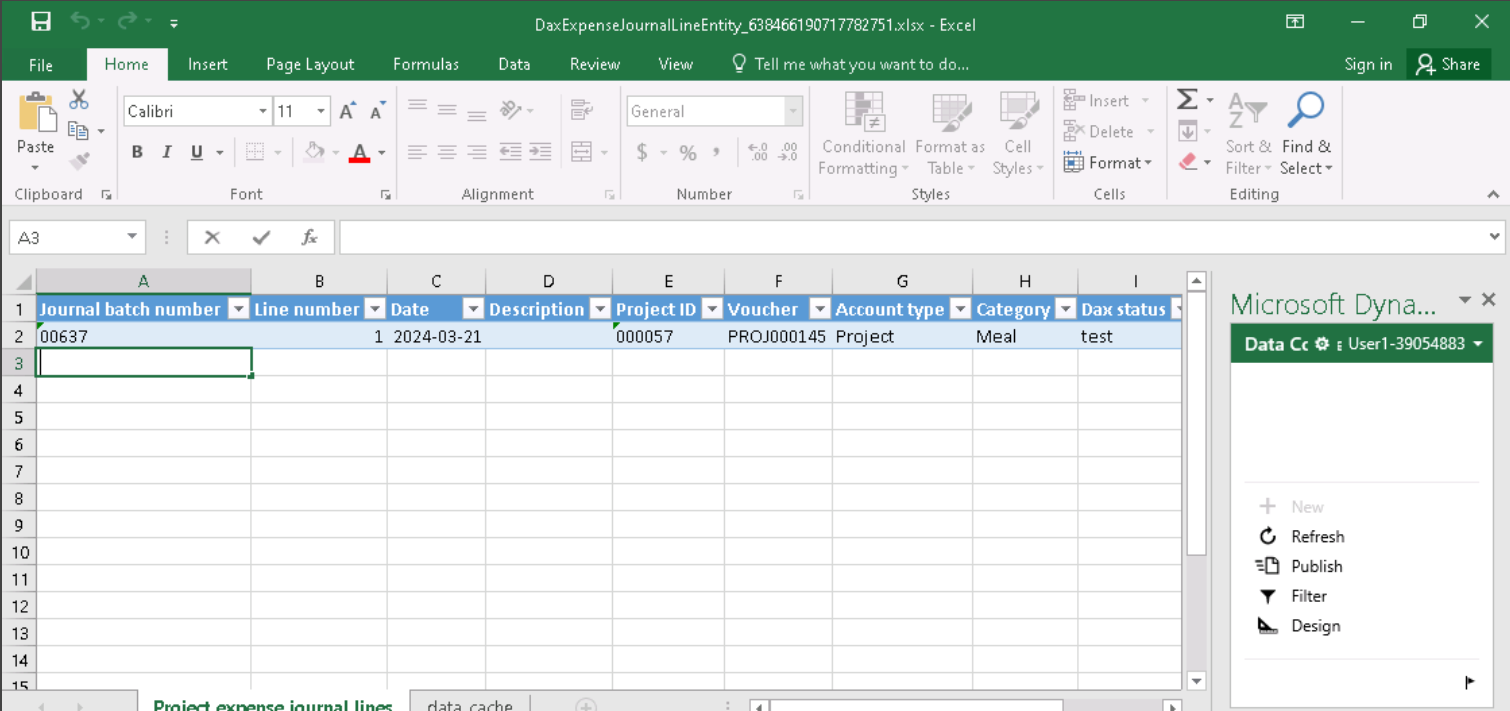Switch to the Formulas tab
The image size is (1510, 711).
click(x=426, y=64)
